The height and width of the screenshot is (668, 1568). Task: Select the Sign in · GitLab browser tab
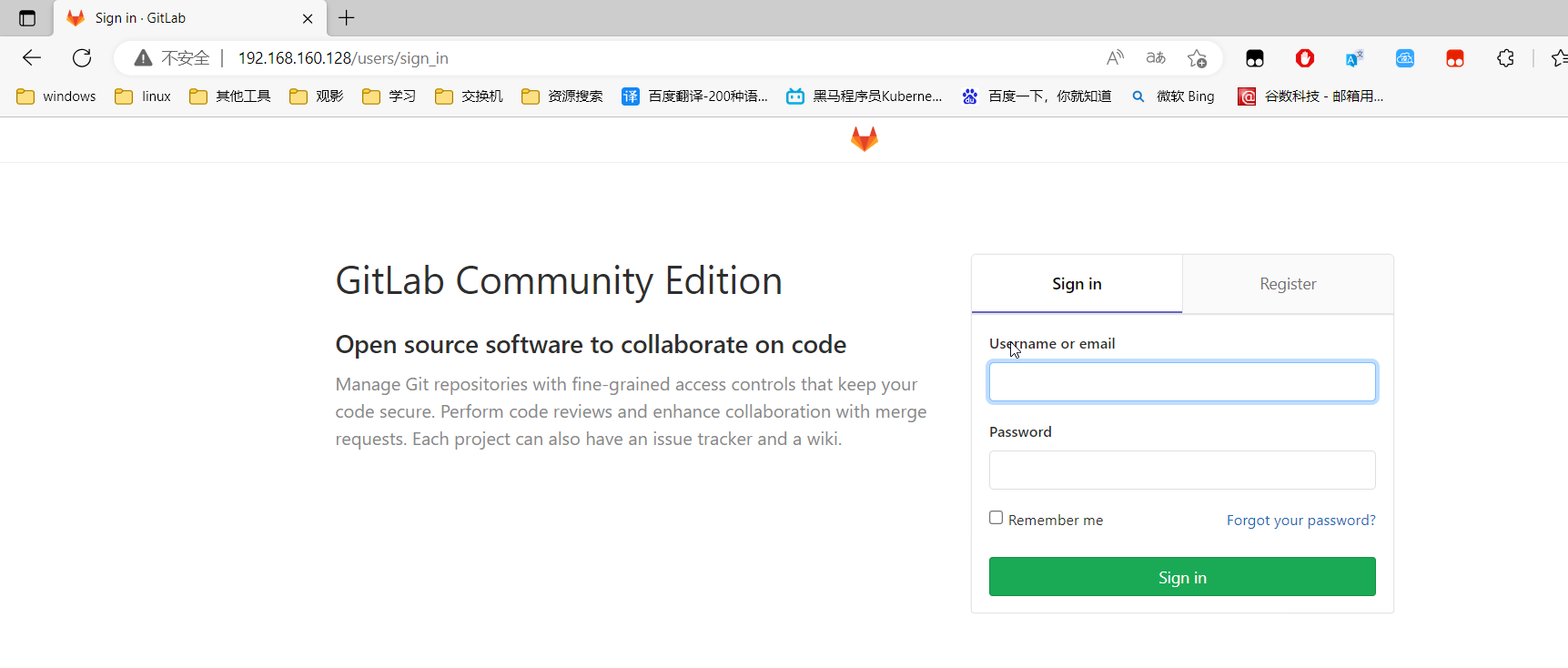coord(190,18)
